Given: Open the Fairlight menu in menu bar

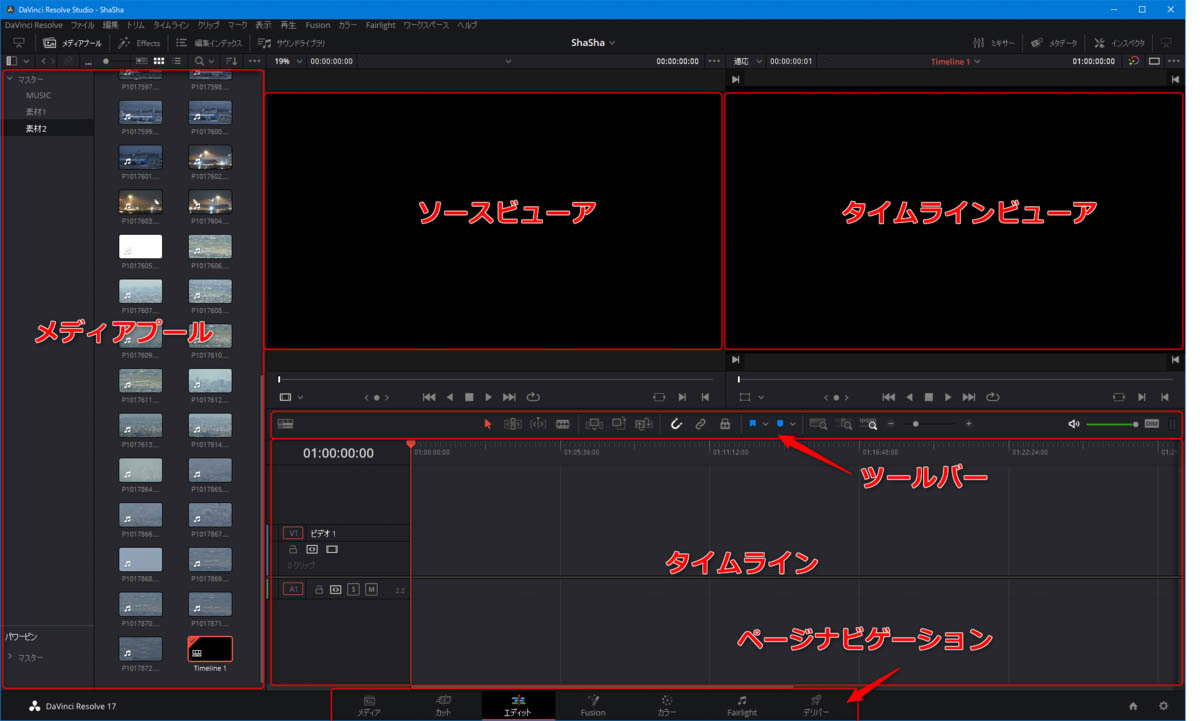Looking at the screenshot, I should click(x=380, y=25).
